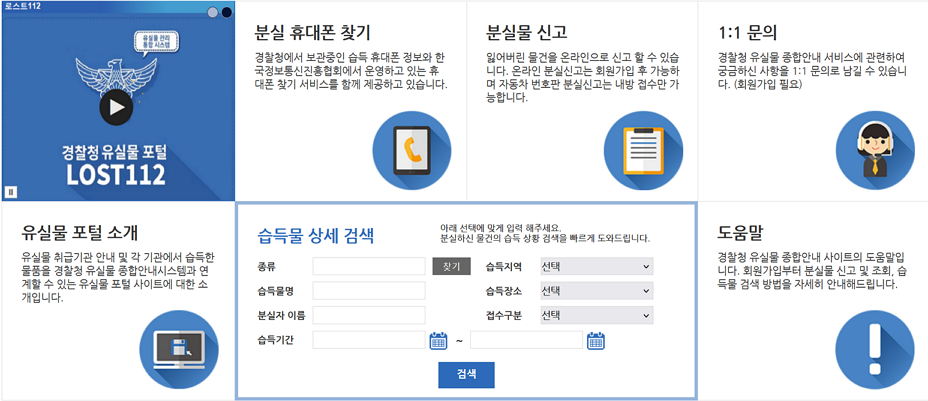Select the first banner slide indicator dot
The image size is (928, 401).
213,12
